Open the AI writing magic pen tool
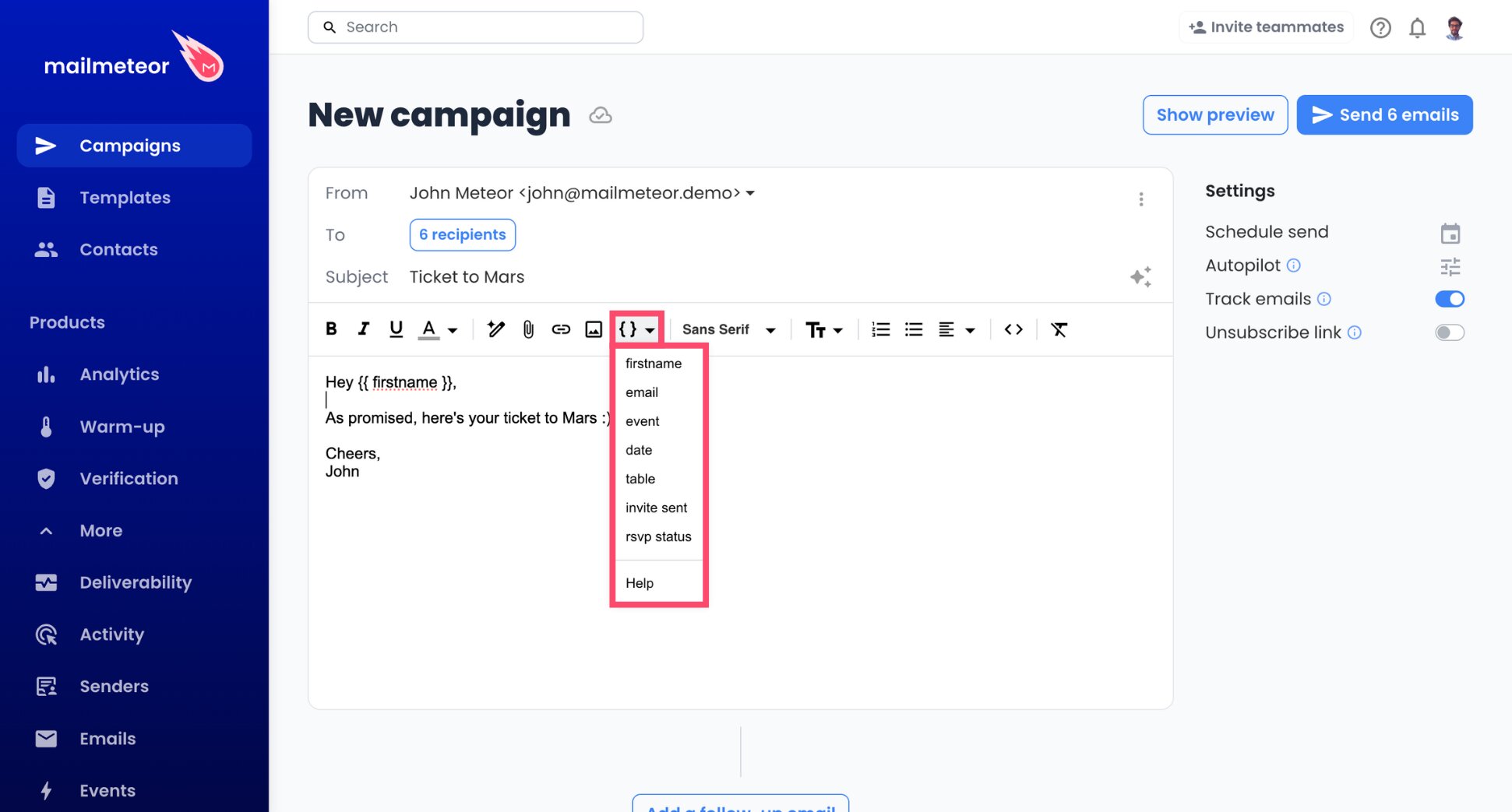Viewport: 1512px width, 812px height. pyautogui.click(x=495, y=329)
